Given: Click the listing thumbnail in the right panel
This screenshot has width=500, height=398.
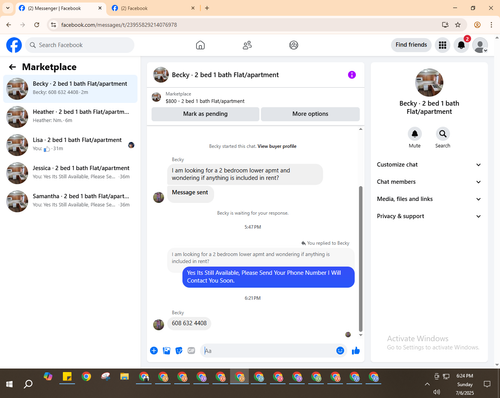Looking at the screenshot, I should [429, 83].
